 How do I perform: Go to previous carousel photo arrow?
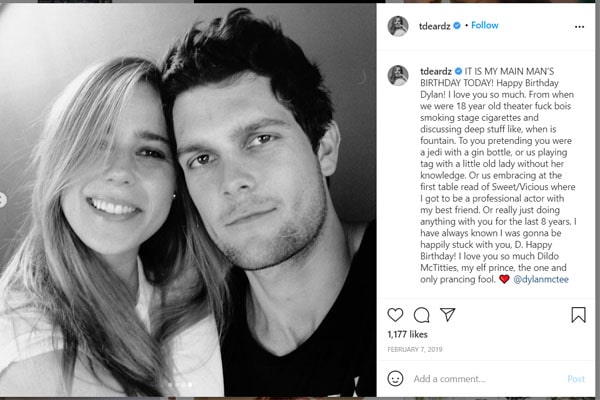tap(3, 200)
